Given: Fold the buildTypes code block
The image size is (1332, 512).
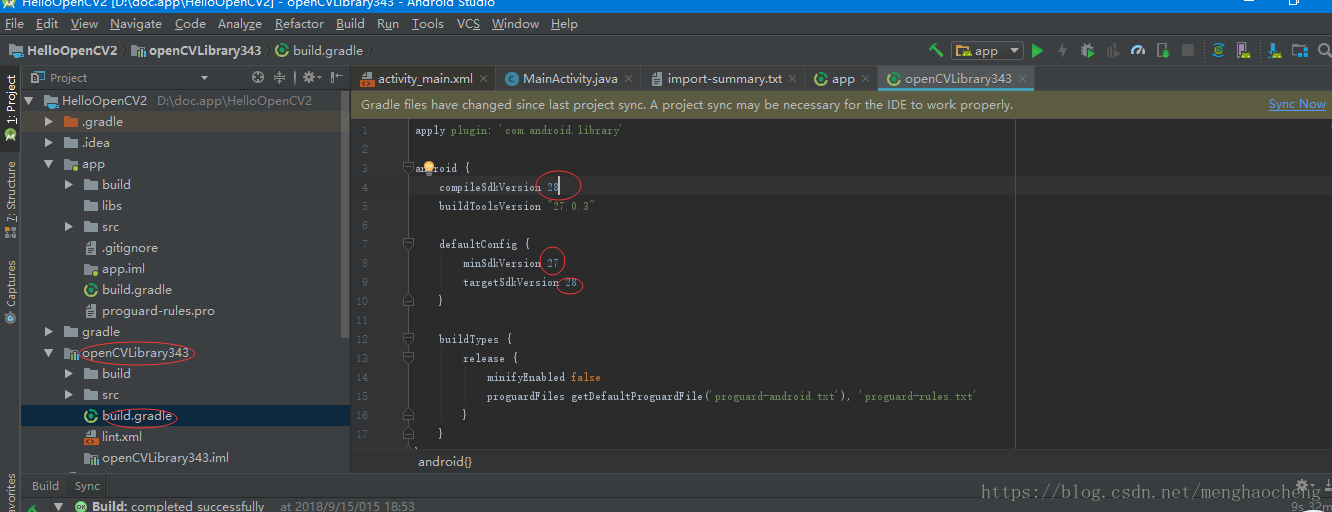Looking at the screenshot, I should click(408, 339).
